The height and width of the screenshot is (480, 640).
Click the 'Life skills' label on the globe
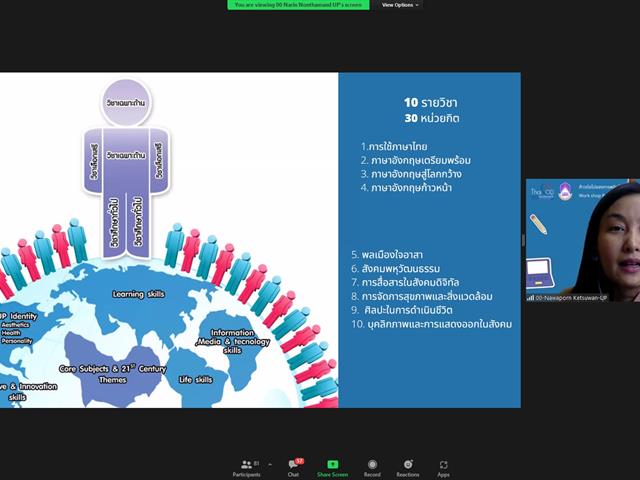point(196,380)
